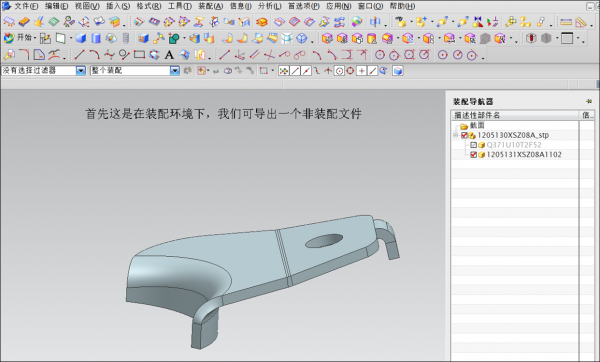
Task: Toggle the midpoint snap point button
Action: [x=306, y=71]
